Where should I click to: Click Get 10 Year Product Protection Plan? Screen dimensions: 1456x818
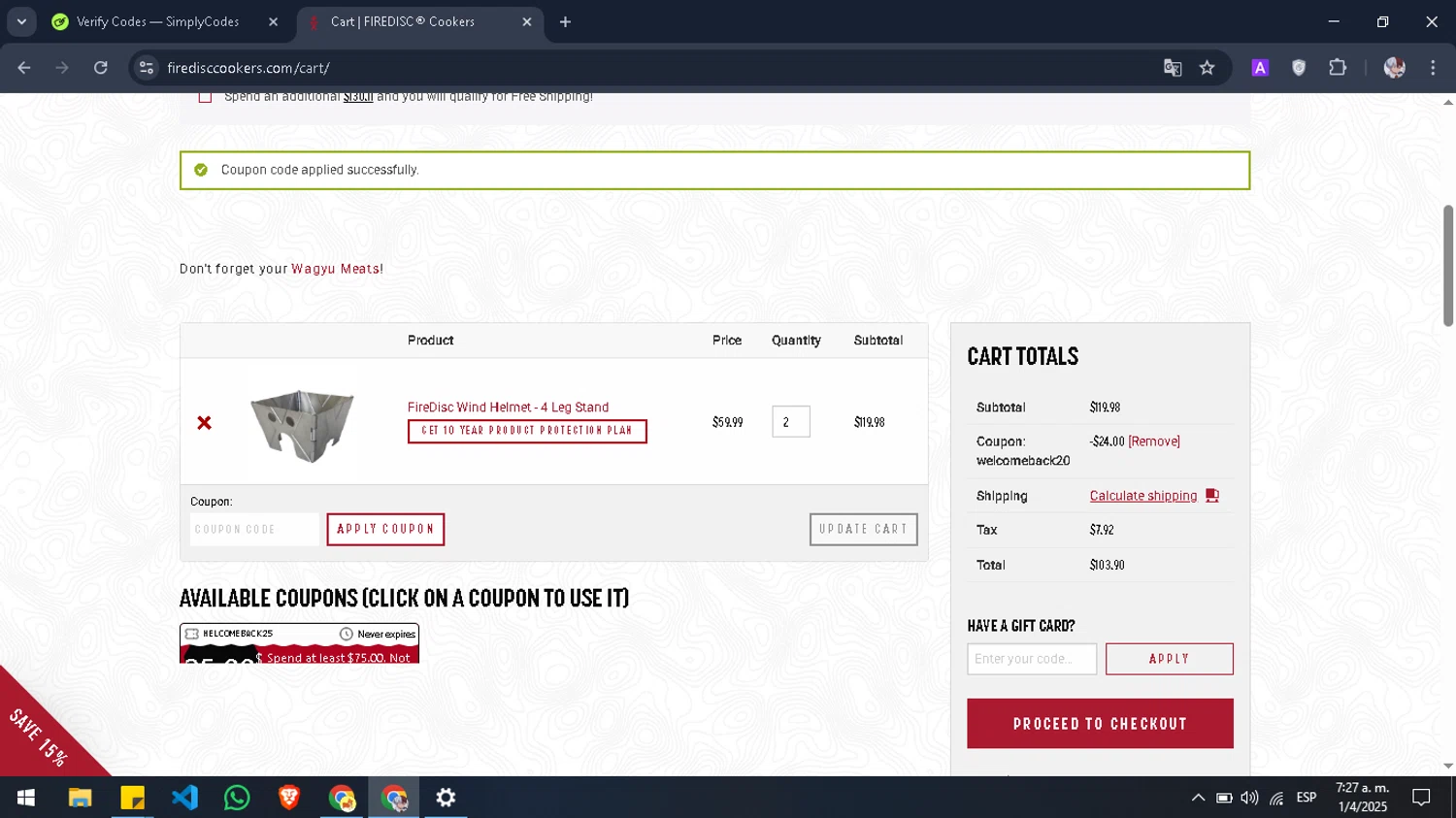(527, 431)
